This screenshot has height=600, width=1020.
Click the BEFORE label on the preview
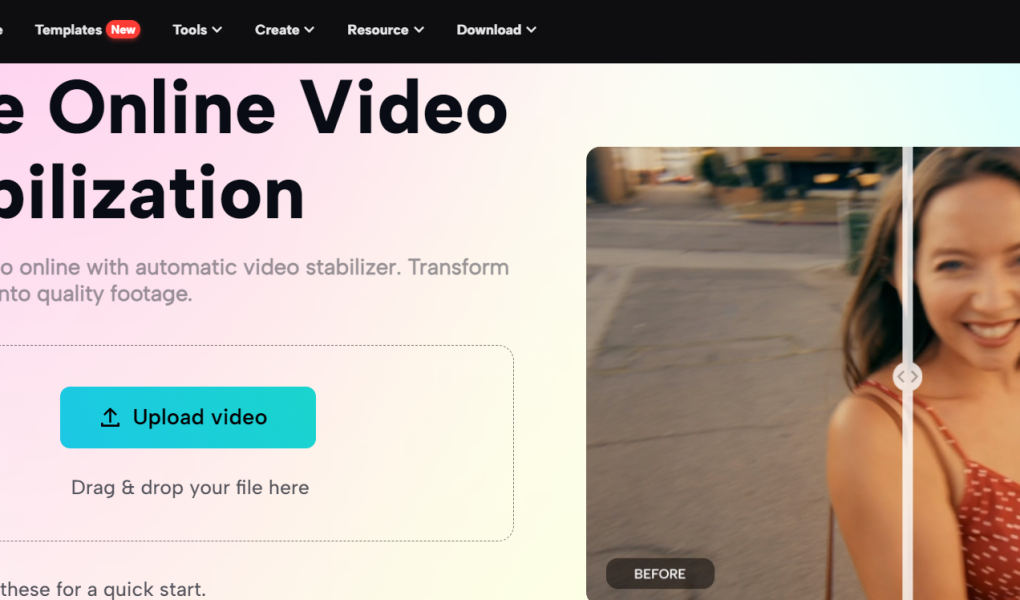click(x=660, y=573)
